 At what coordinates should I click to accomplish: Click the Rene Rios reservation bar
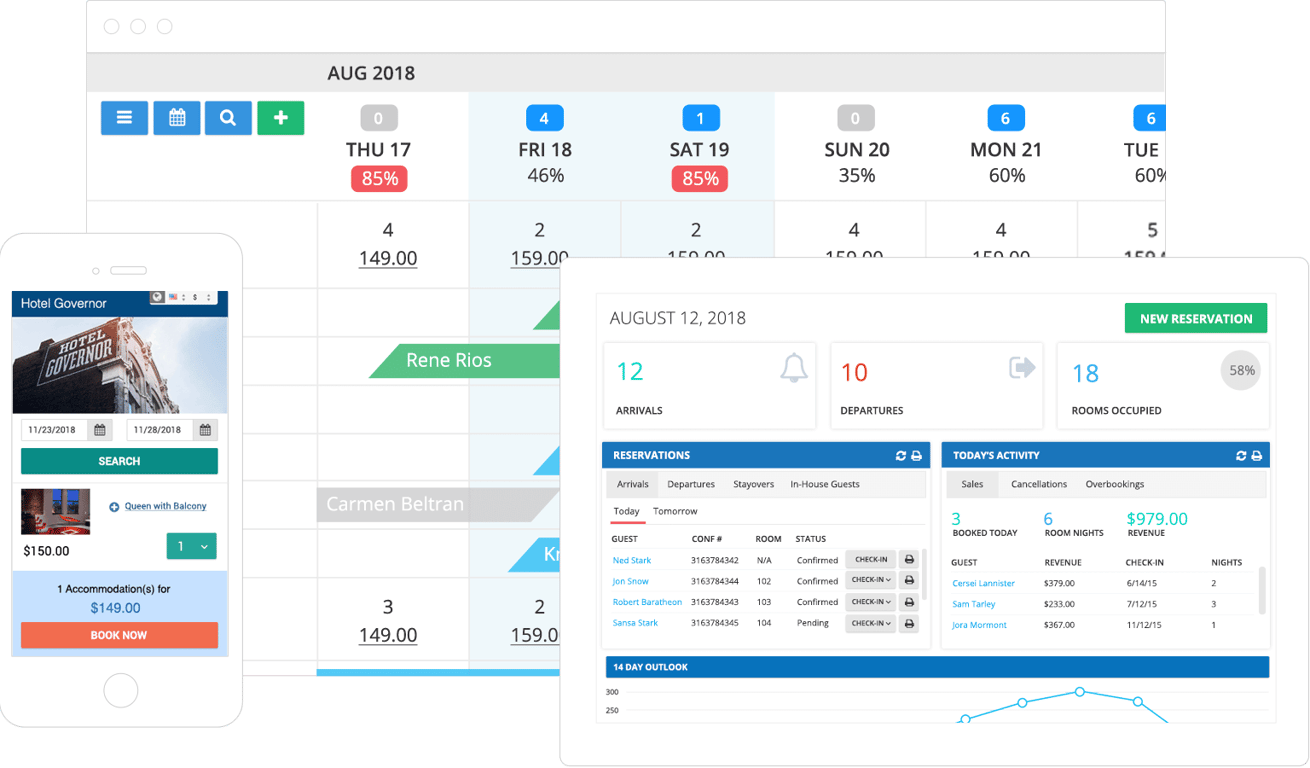pos(465,360)
